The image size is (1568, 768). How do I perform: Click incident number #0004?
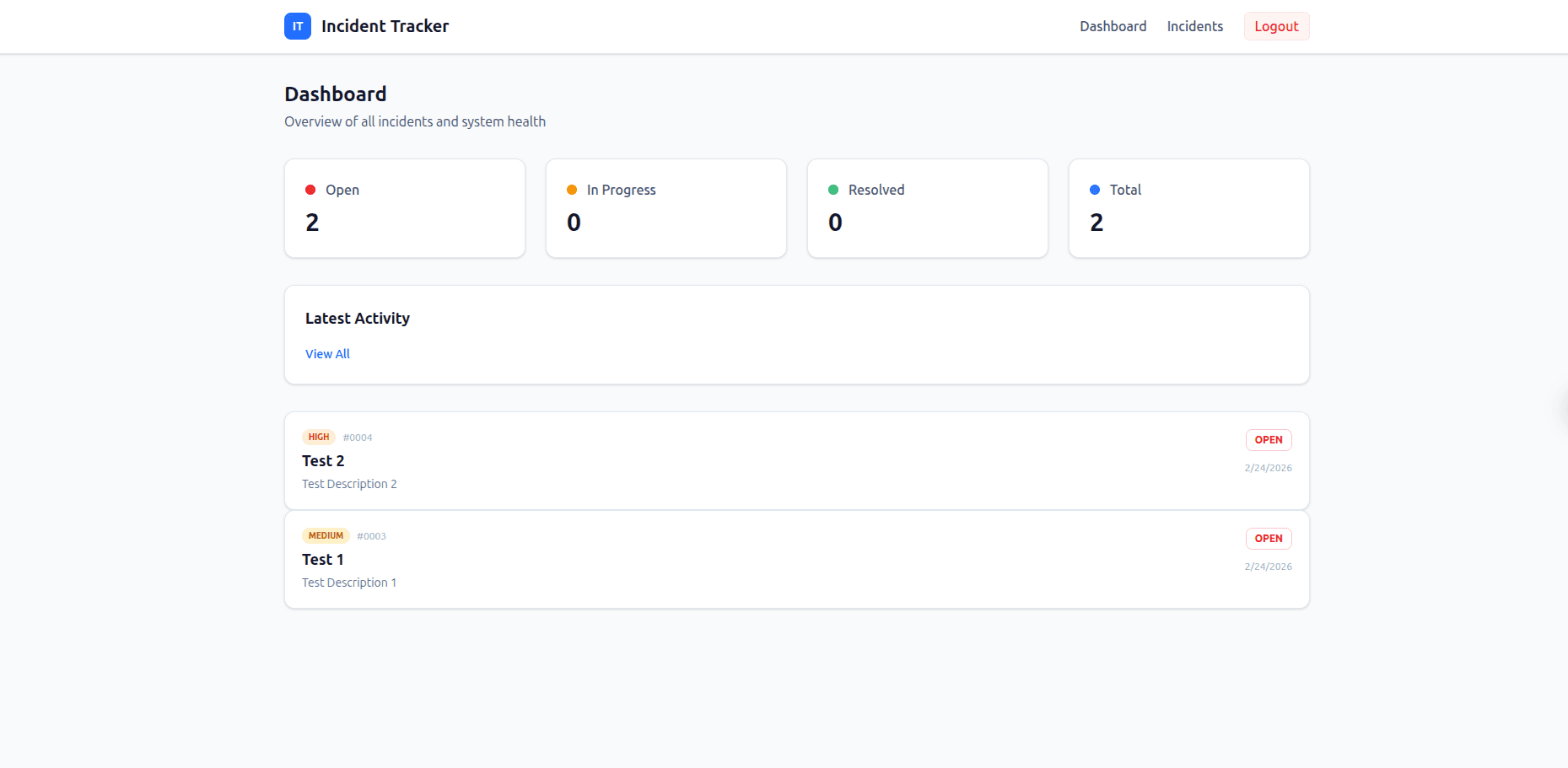(x=358, y=437)
